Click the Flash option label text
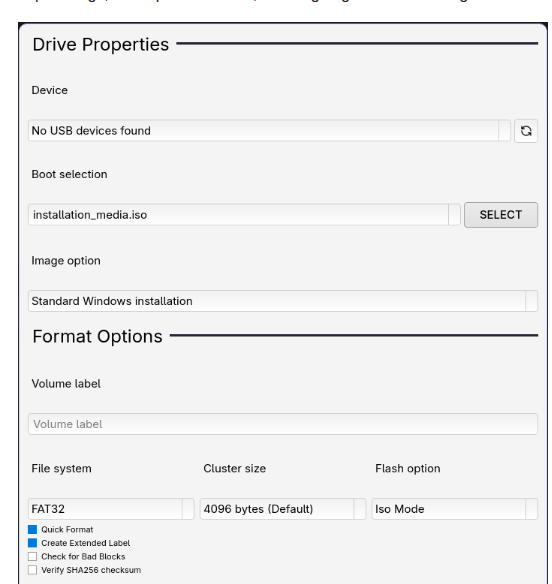The width and height of the screenshot is (552, 584). (x=407, y=469)
